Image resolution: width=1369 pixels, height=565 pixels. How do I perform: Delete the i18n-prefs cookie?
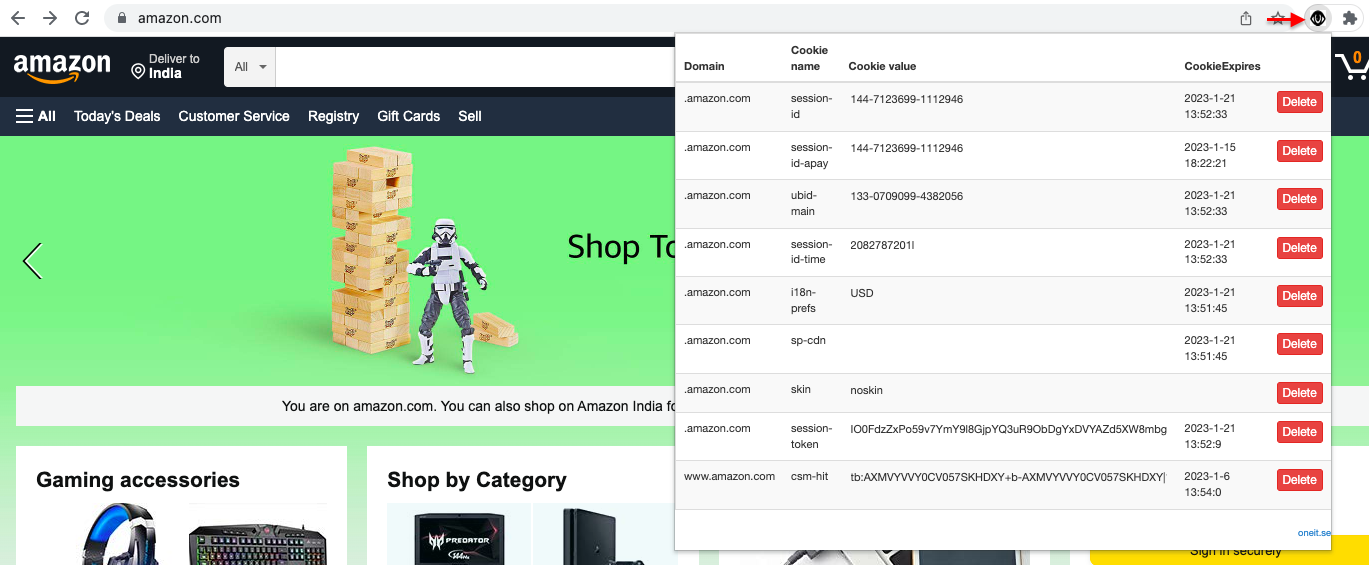pos(1300,296)
